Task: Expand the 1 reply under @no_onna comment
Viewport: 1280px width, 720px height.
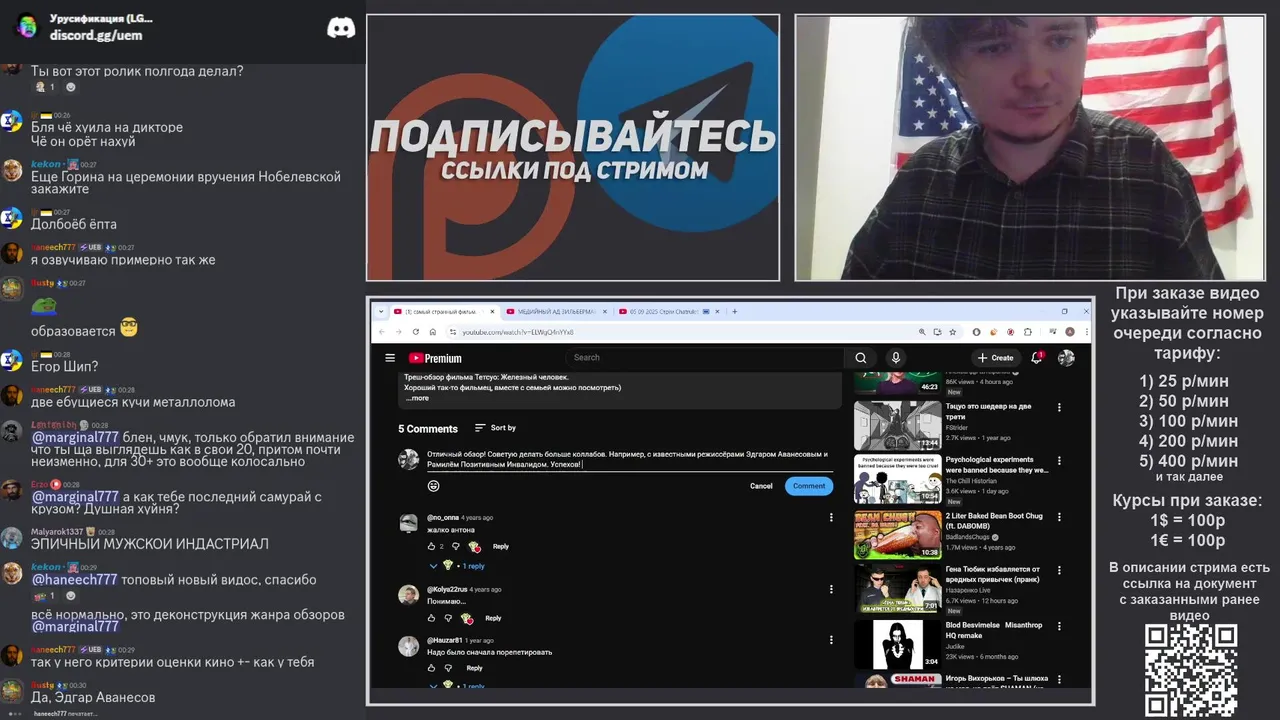Action: coord(459,566)
